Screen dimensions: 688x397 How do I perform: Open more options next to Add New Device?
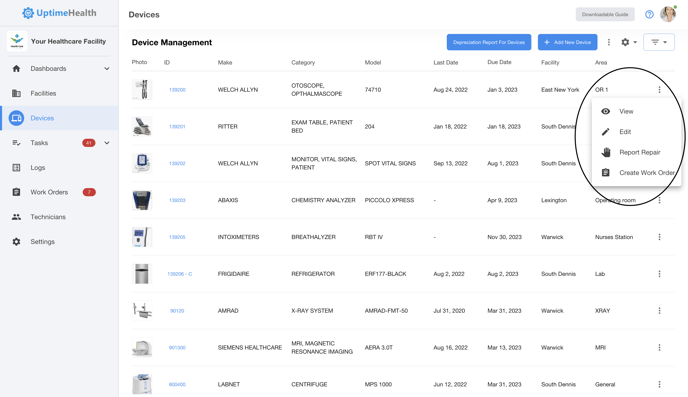tap(609, 42)
